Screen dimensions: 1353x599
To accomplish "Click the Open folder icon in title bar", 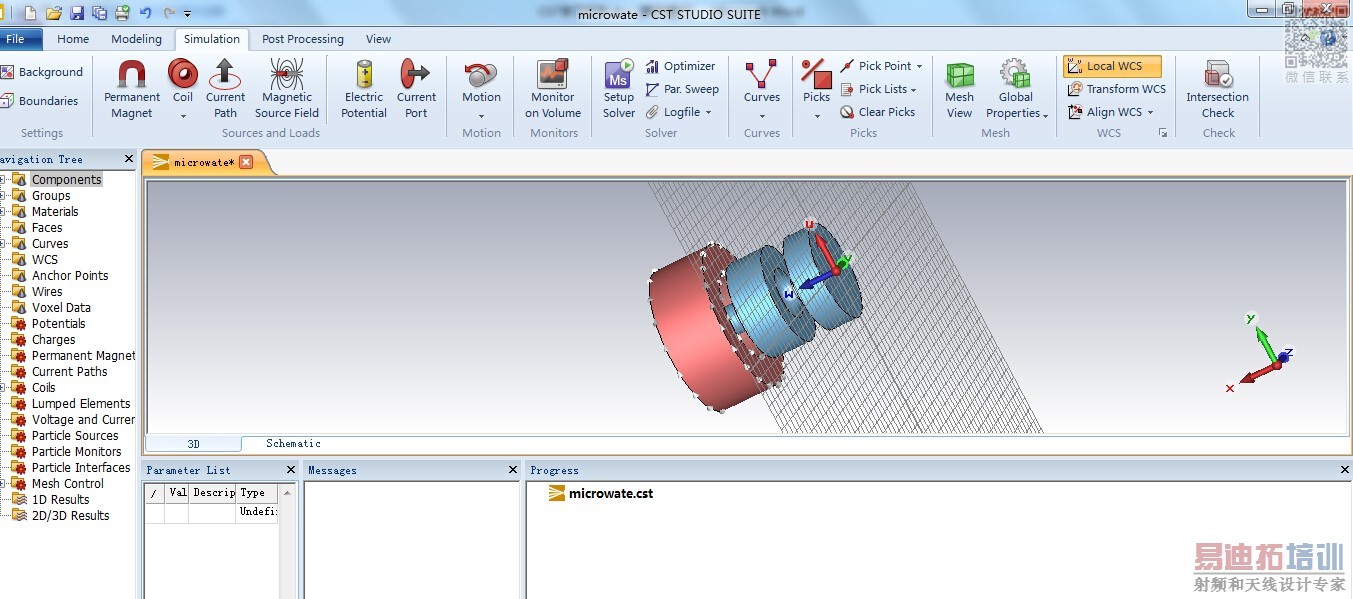I will (53, 13).
